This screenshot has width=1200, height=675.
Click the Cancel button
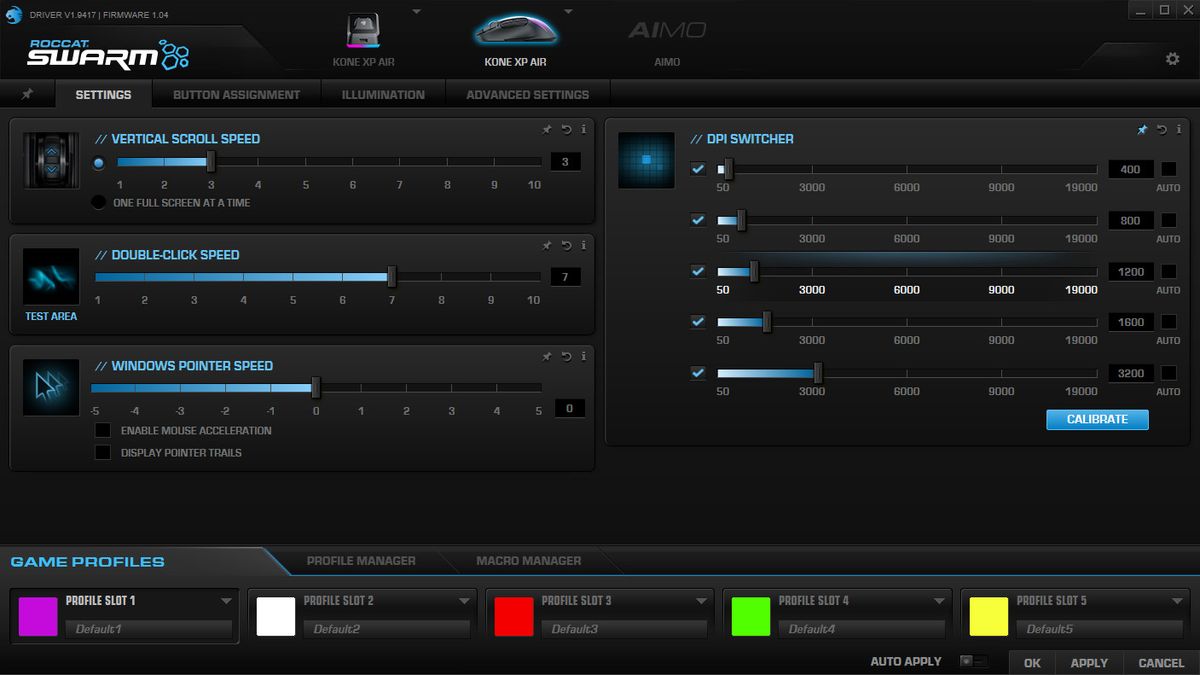1161,662
